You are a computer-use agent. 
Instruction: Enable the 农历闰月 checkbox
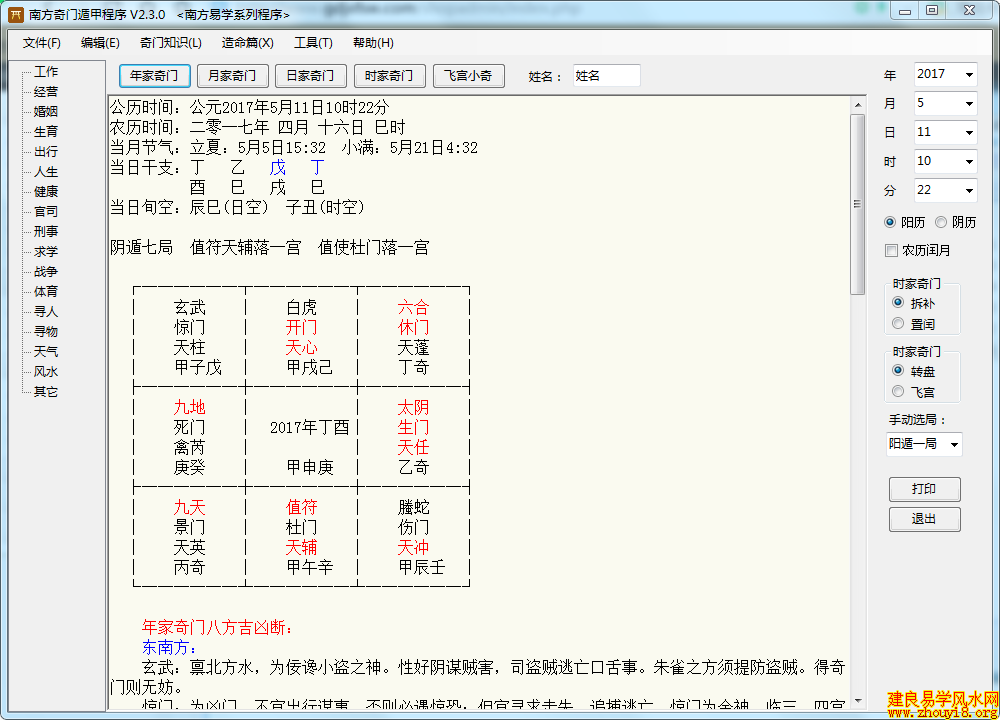click(891, 250)
